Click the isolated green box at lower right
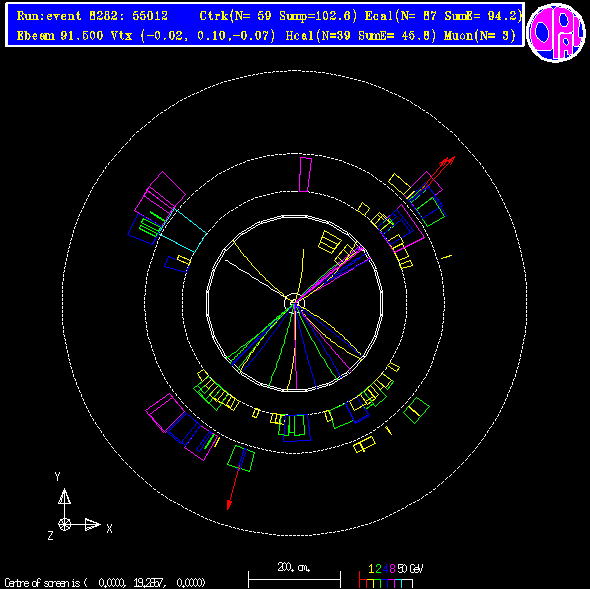590x589 pixels. [416, 411]
